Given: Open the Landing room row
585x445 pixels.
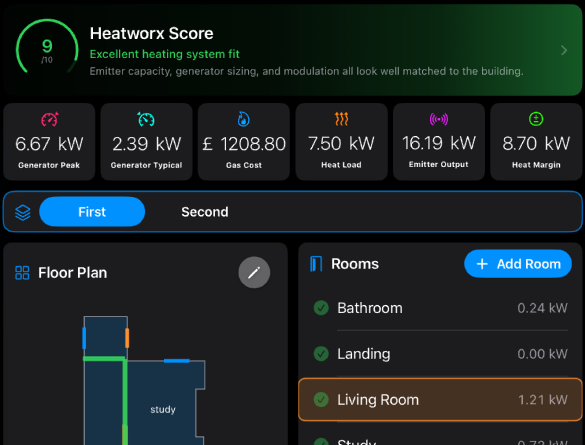Looking at the screenshot, I should click(441, 354).
